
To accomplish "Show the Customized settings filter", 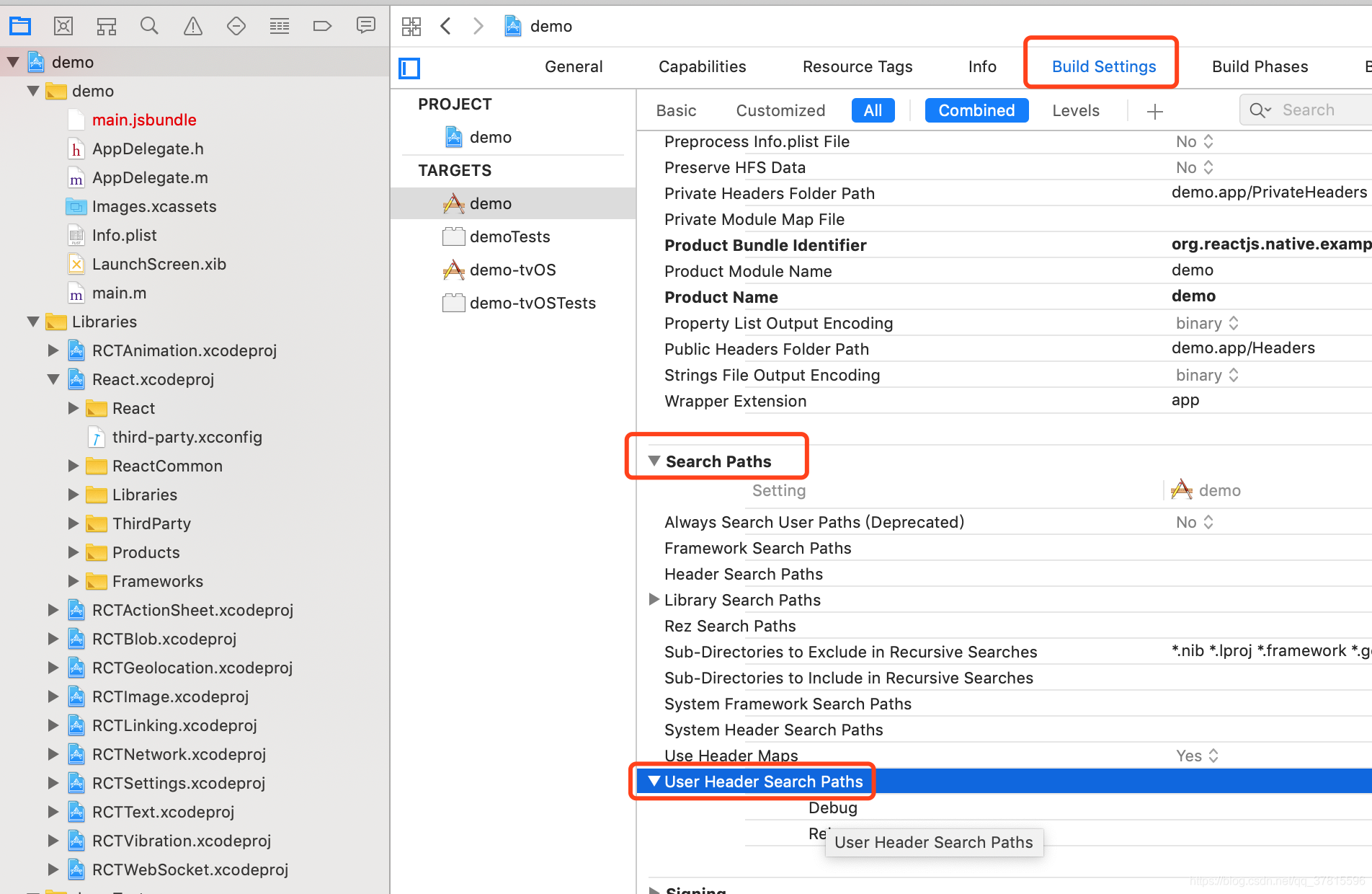I will pos(780,110).
